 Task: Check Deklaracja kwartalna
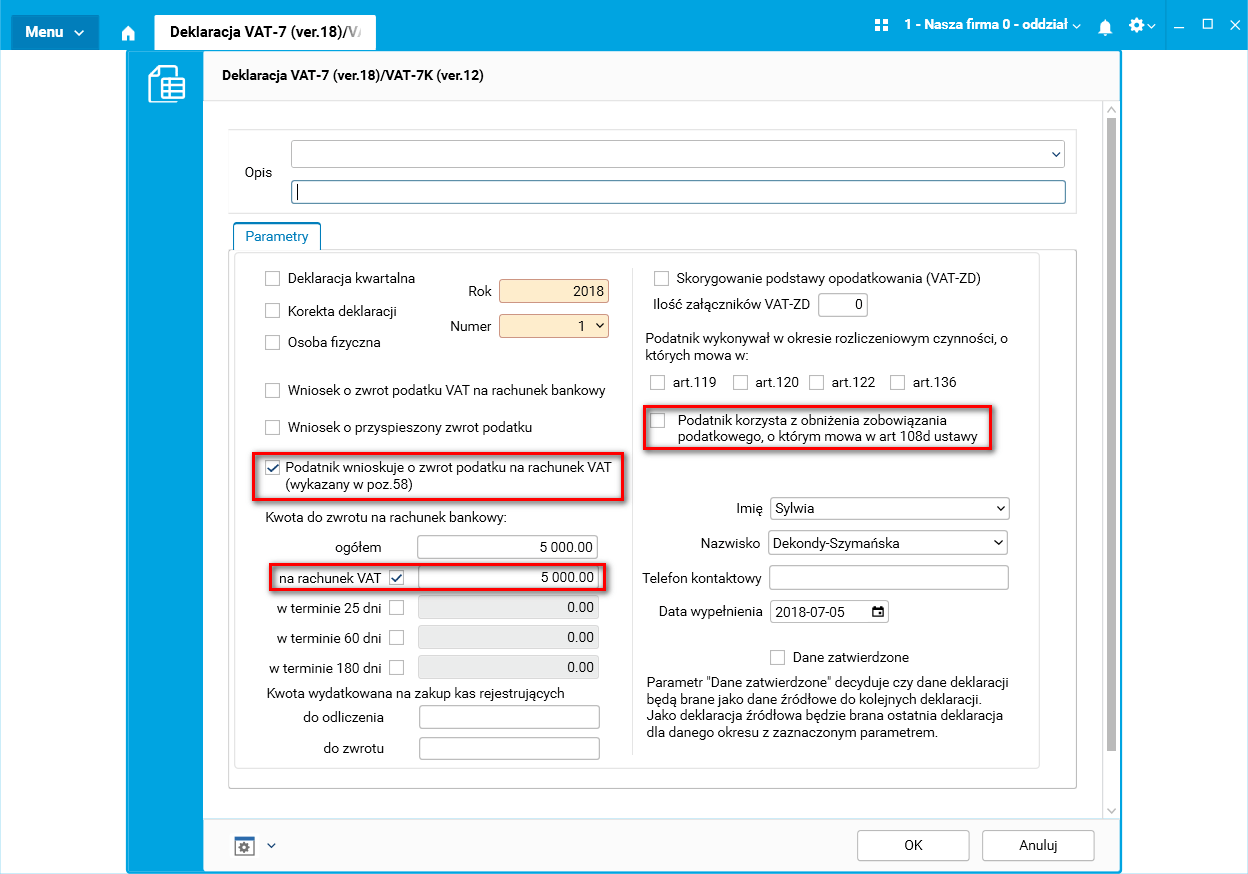272,279
